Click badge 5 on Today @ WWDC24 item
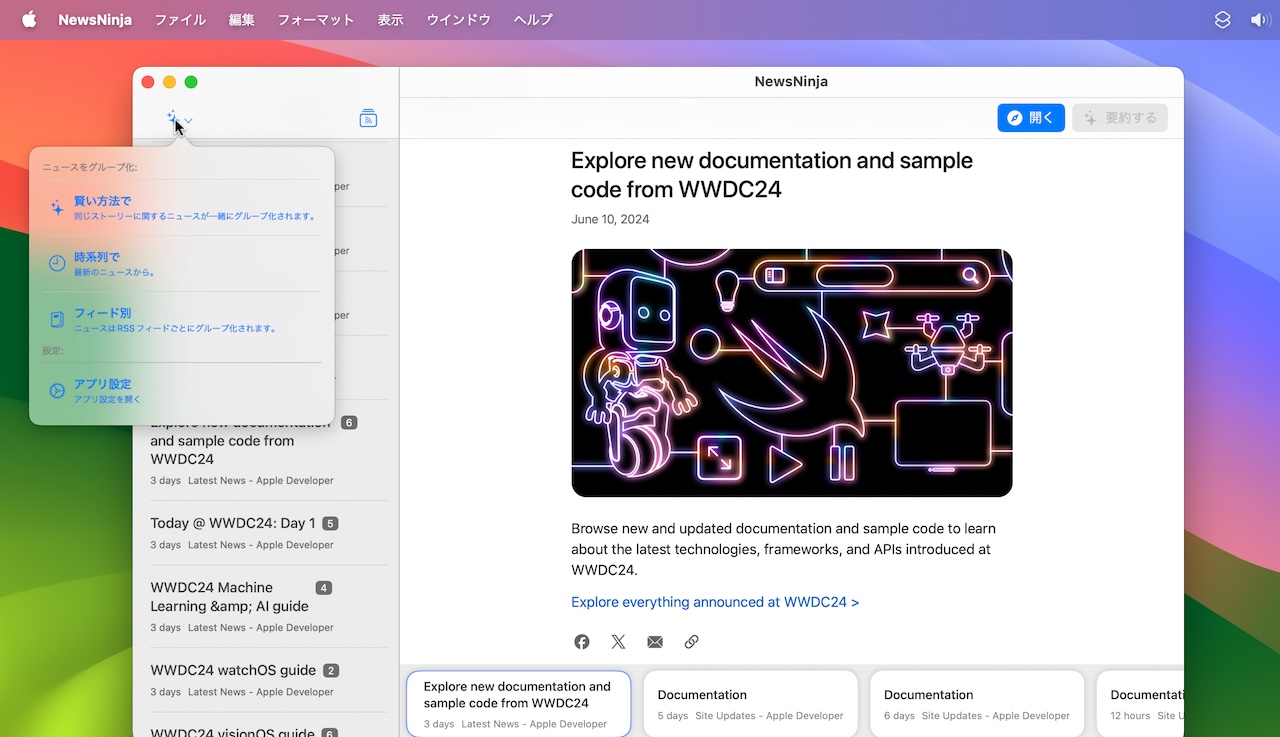1280x737 pixels. (330, 523)
